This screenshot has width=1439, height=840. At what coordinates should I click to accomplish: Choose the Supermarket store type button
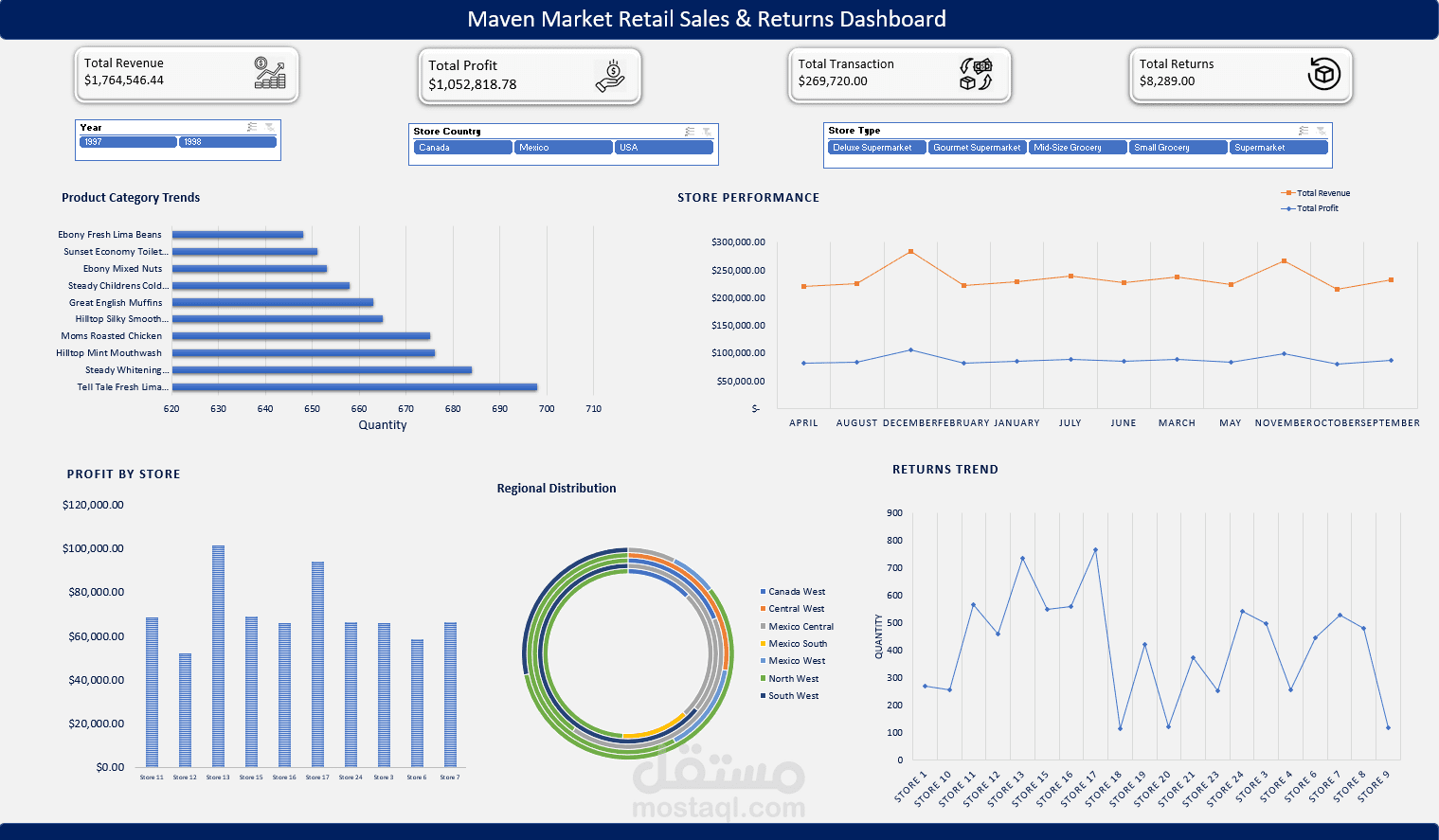pos(1279,148)
